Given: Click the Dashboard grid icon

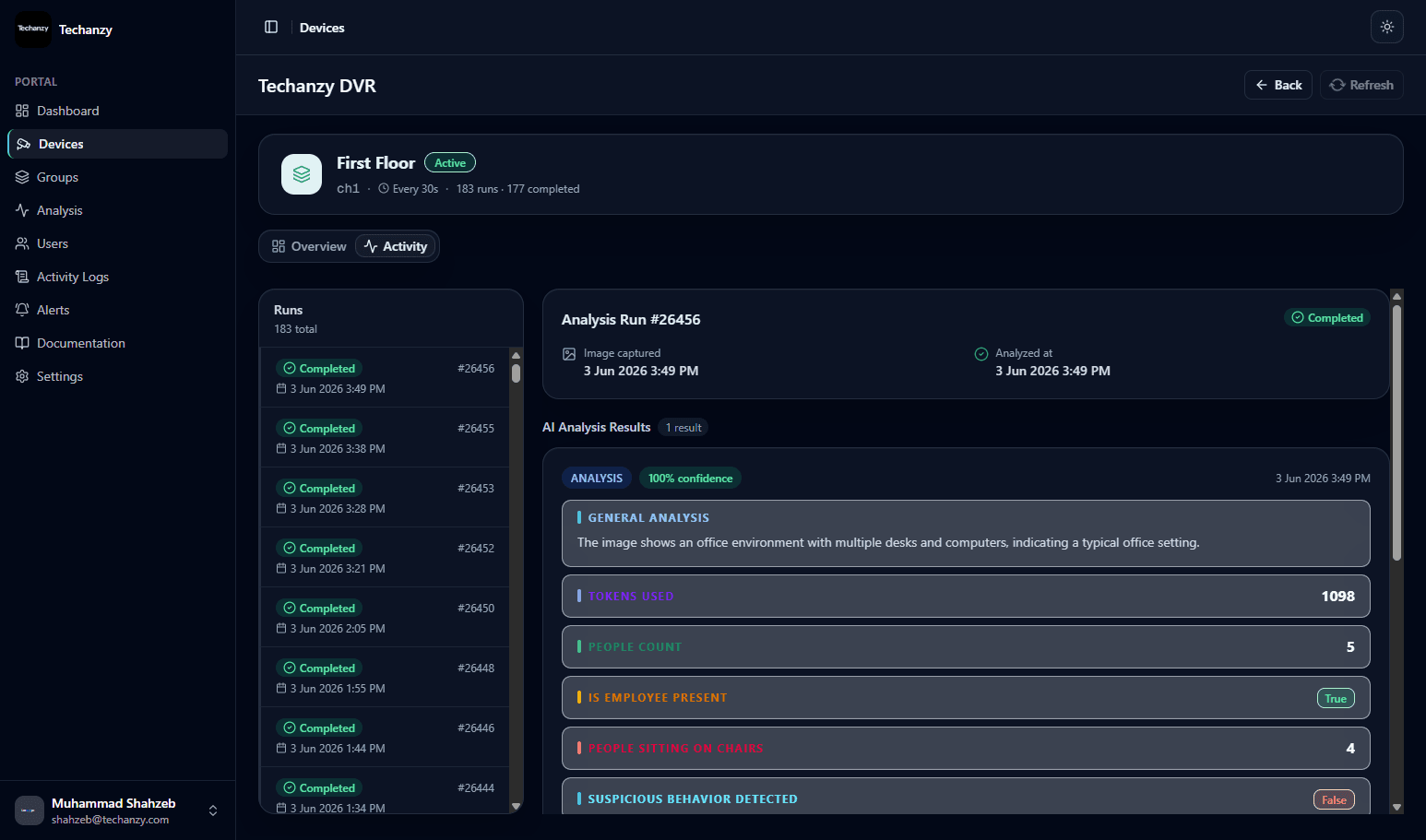Looking at the screenshot, I should [x=22, y=111].
